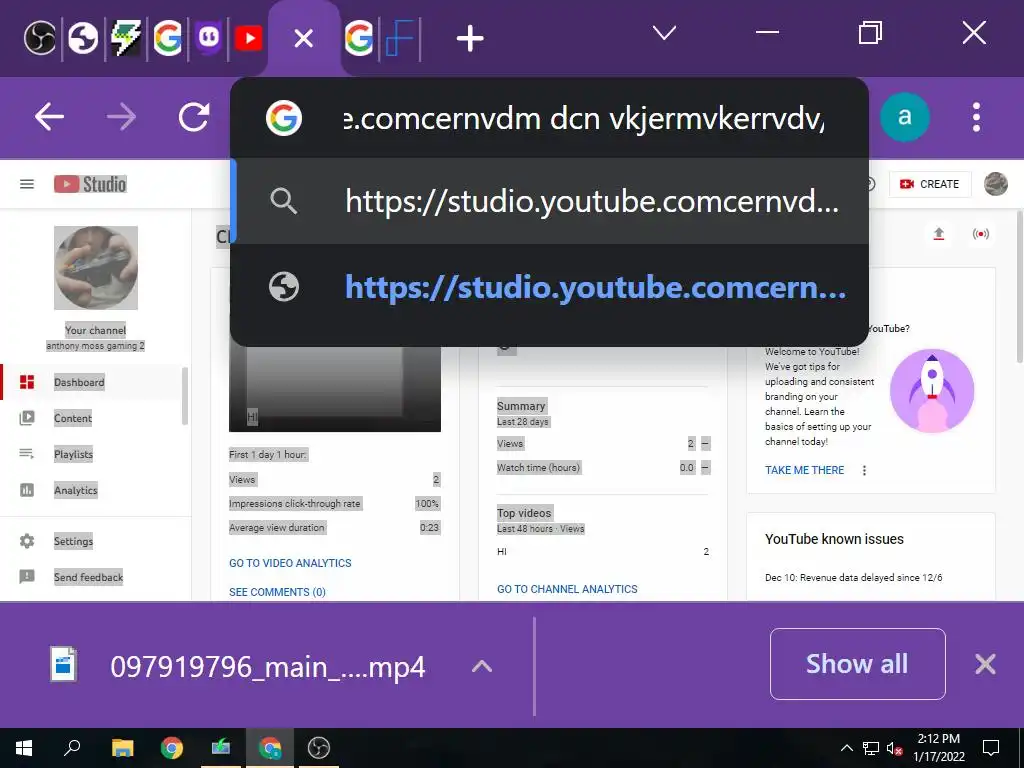Click 'Dec 10: Revenue data delayed' text
Viewport: 1024px width, 768px height.
854,577
